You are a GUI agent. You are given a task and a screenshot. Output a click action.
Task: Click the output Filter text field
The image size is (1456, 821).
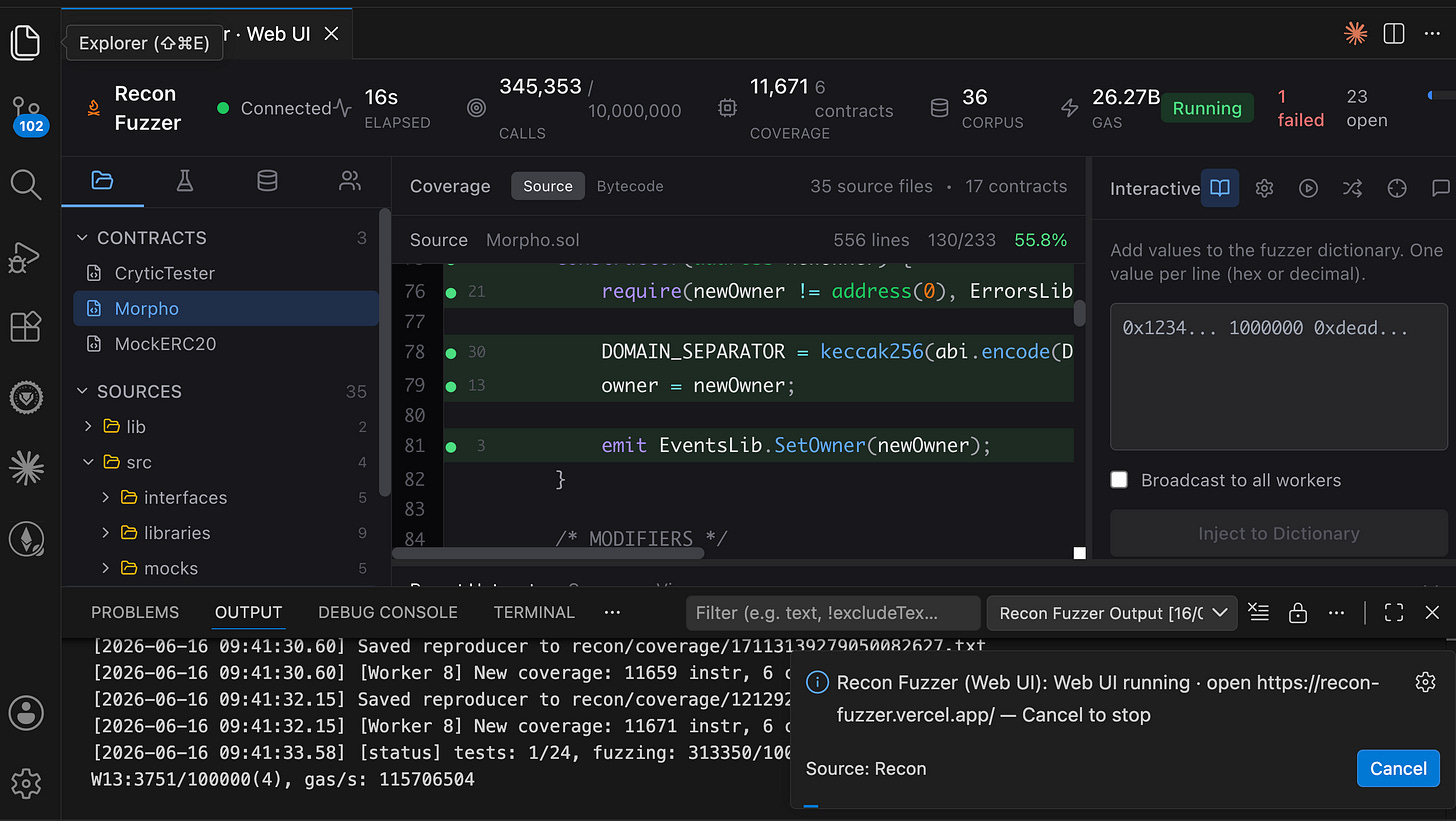pos(833,613)
